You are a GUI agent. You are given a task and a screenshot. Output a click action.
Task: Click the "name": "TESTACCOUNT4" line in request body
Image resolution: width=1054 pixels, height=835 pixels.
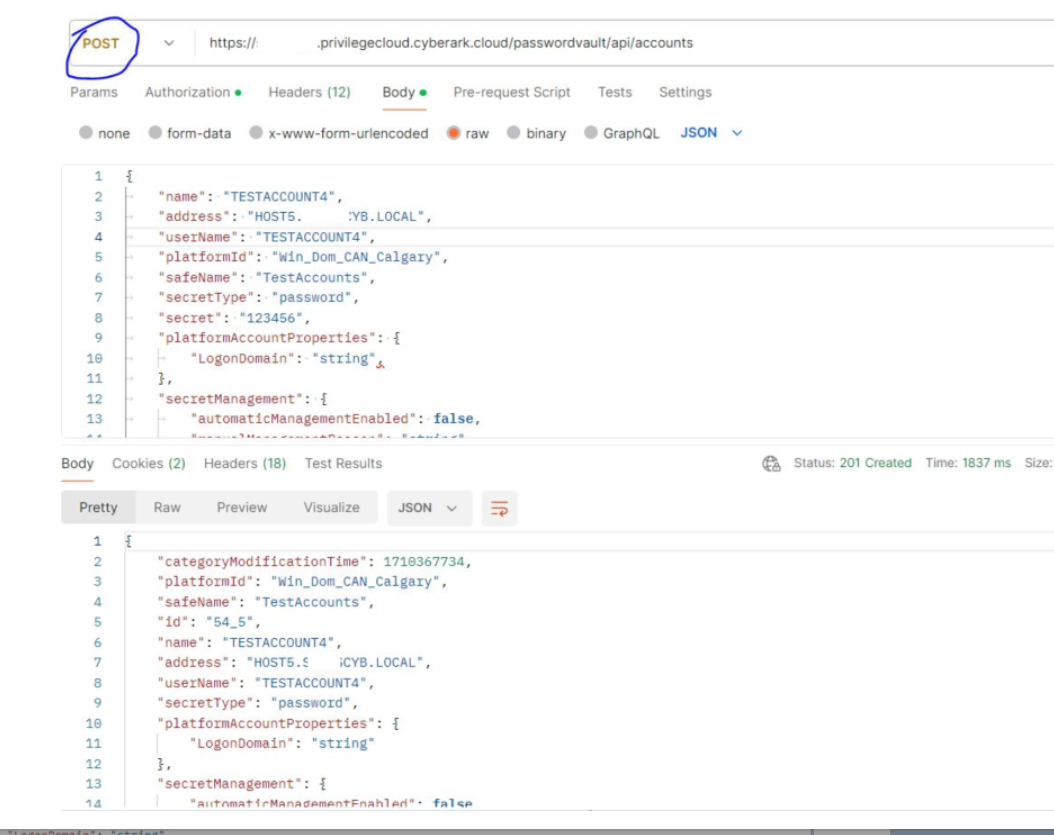[250, 196]
